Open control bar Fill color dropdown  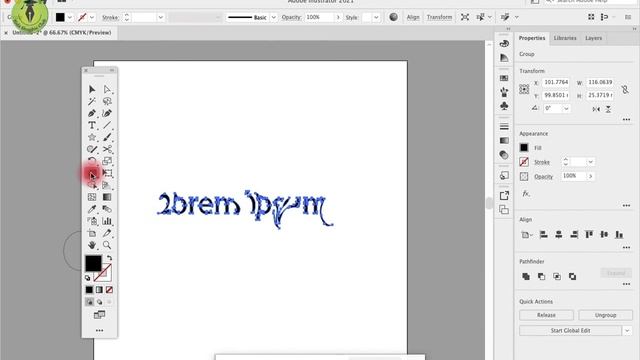[70, 17]
